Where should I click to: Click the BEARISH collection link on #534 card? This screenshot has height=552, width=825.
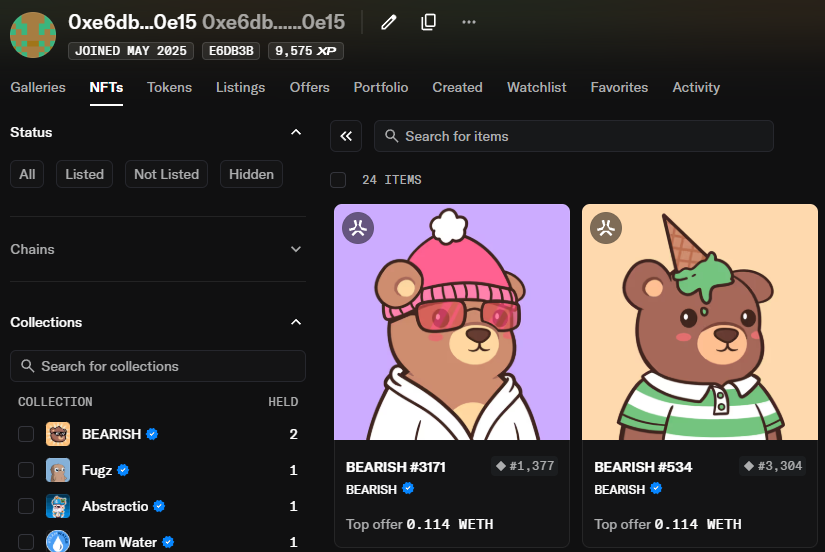(620, 489)
